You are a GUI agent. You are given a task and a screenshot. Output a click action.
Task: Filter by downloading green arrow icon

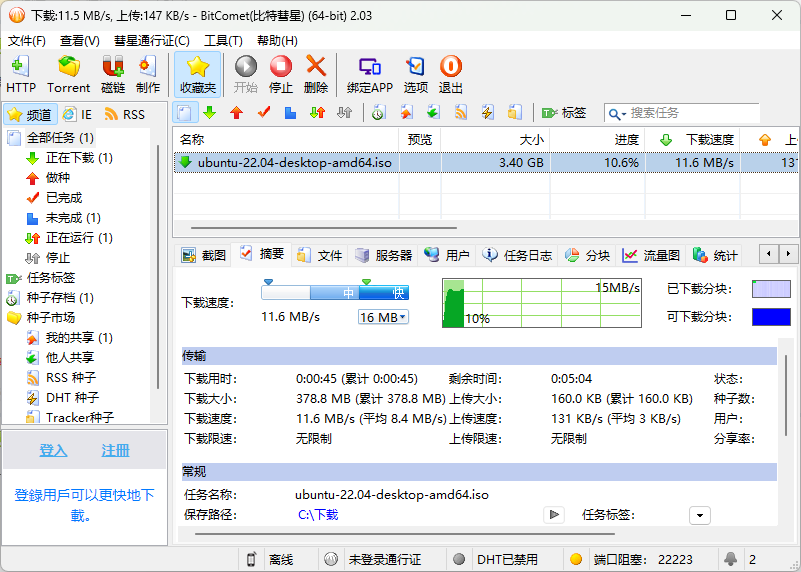(209, 113)
